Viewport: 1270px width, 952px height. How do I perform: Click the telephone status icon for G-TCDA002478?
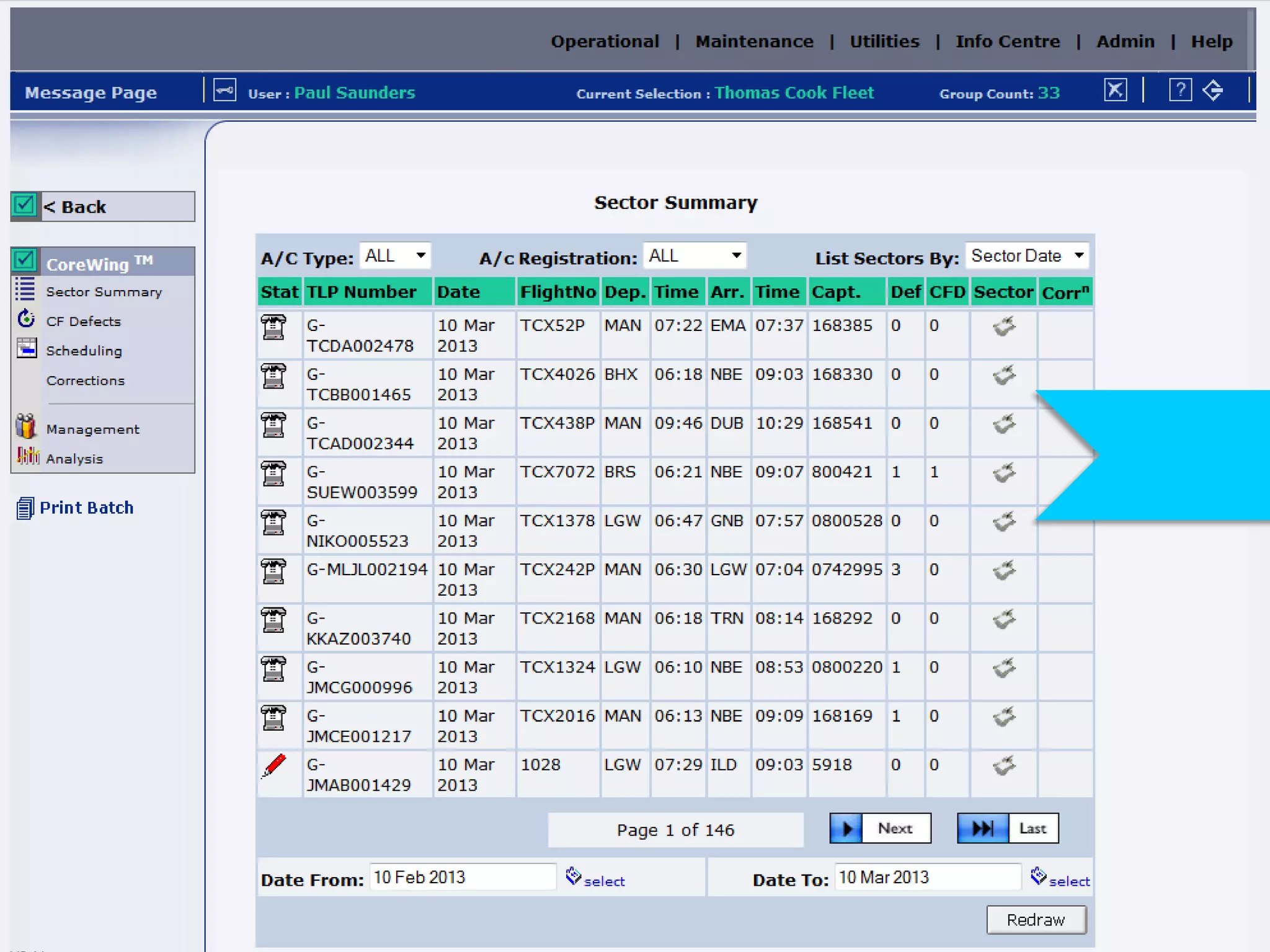[273, 327]
